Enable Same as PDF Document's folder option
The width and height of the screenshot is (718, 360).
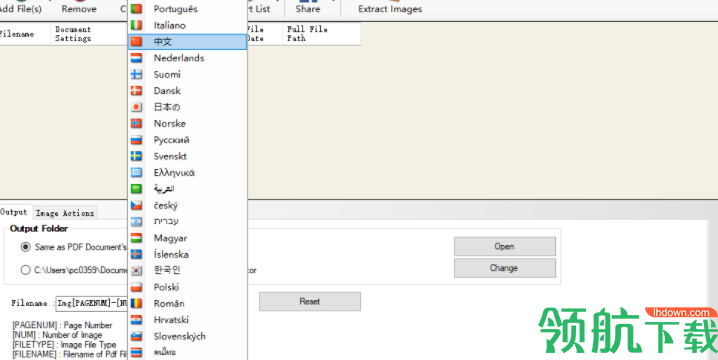pos(26,247)
